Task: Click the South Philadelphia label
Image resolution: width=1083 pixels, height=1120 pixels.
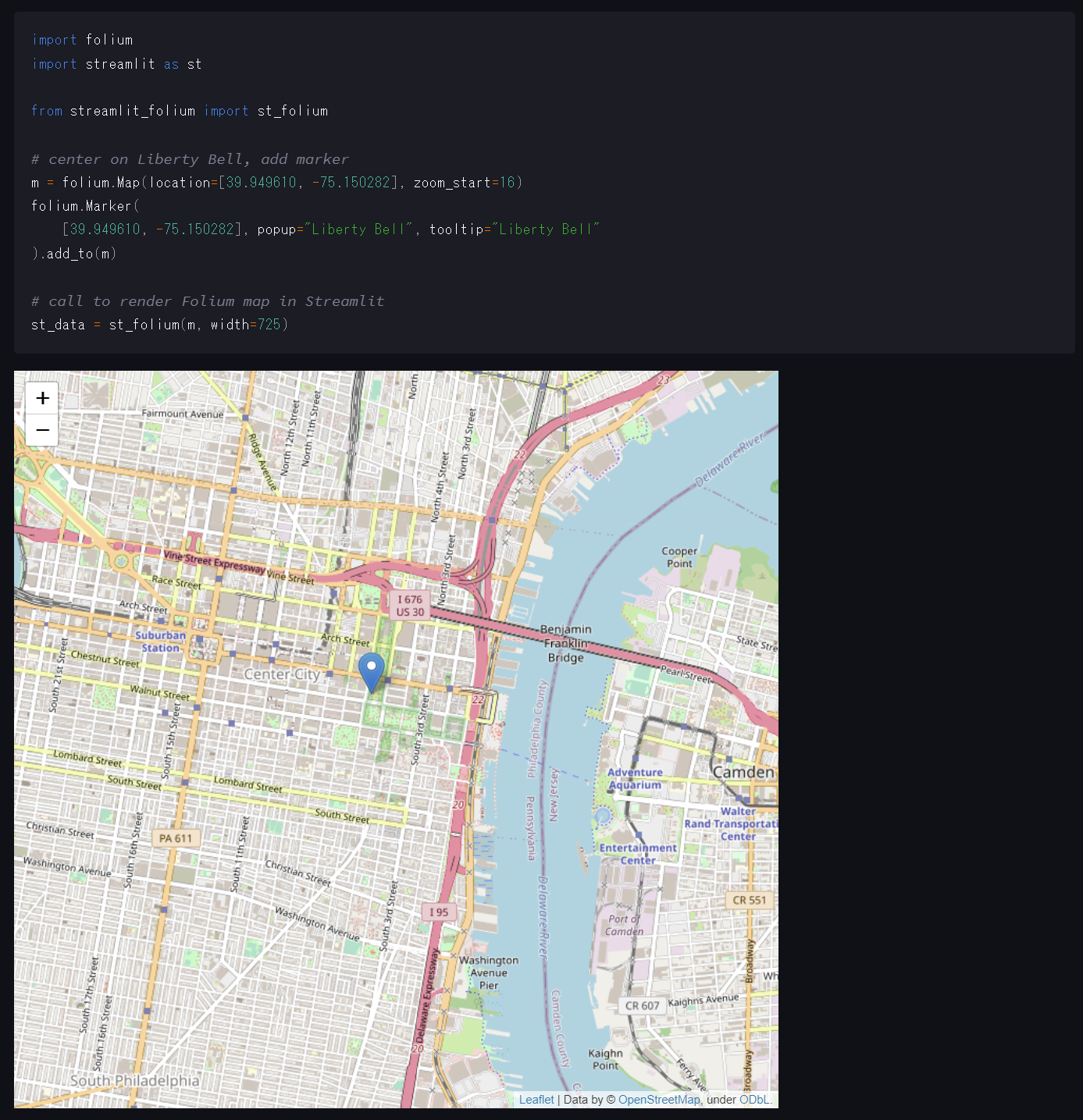Action: pos(135,1081)
